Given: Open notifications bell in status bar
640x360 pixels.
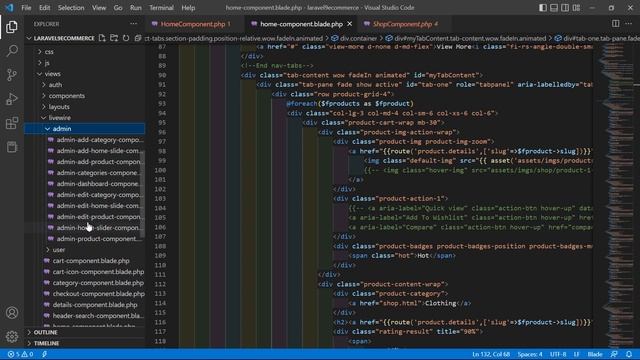Looking at the screenshot, I should [629, 354].
